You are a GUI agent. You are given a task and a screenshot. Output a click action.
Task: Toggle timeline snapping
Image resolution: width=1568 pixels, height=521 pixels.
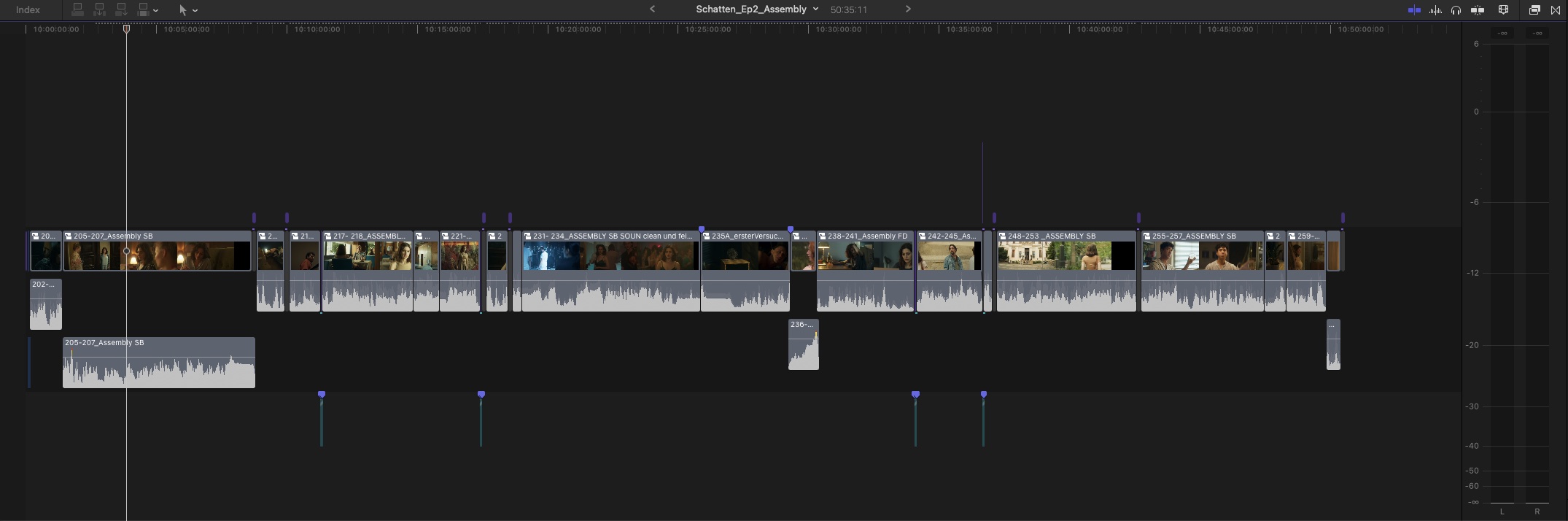1478,10
